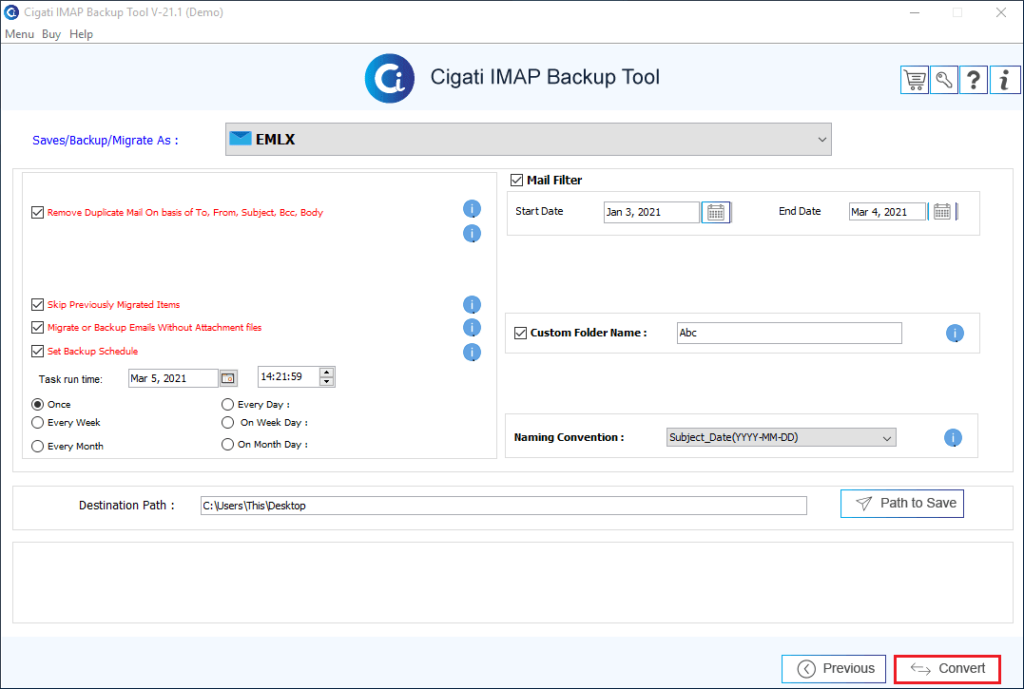
Task: Uncheck the Custom Folder Name checkbox
Action: [x=520, y=333]
